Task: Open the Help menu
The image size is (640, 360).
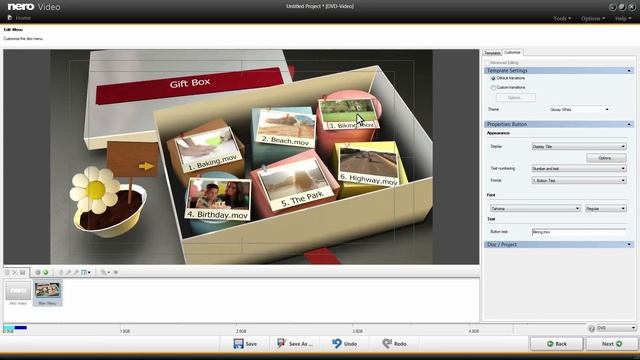Action: (x=623, y=18)
